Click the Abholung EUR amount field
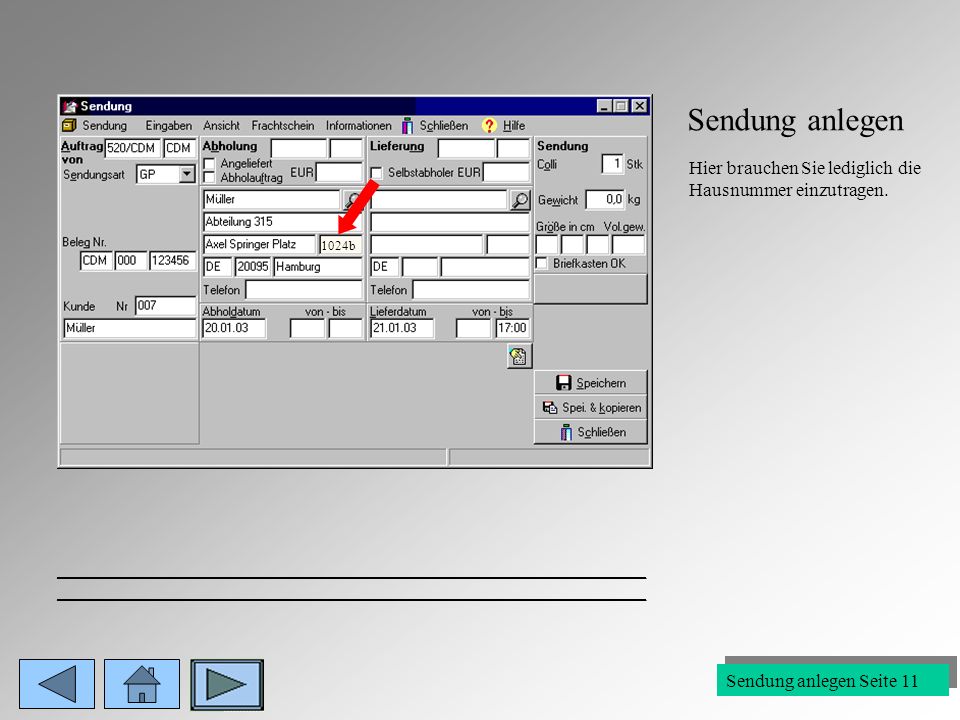 pyautogui.click(x=339, y=173)
